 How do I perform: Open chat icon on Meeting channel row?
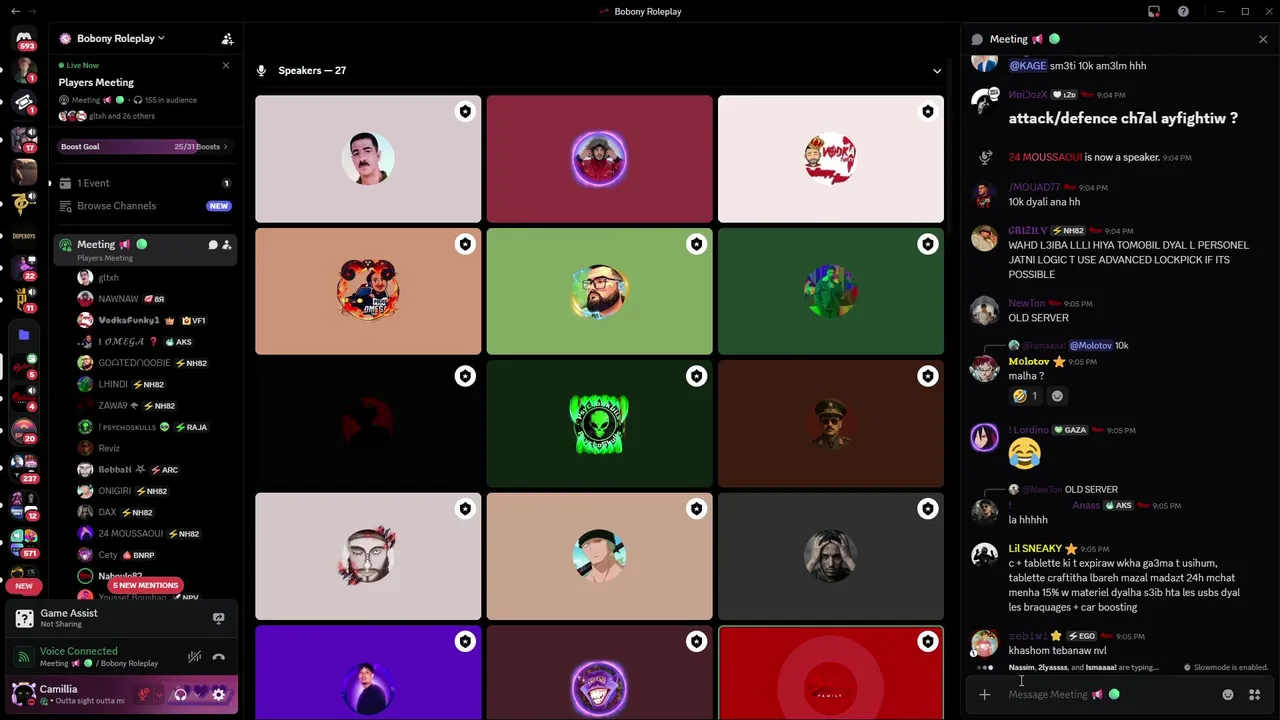tap(213, 245)
